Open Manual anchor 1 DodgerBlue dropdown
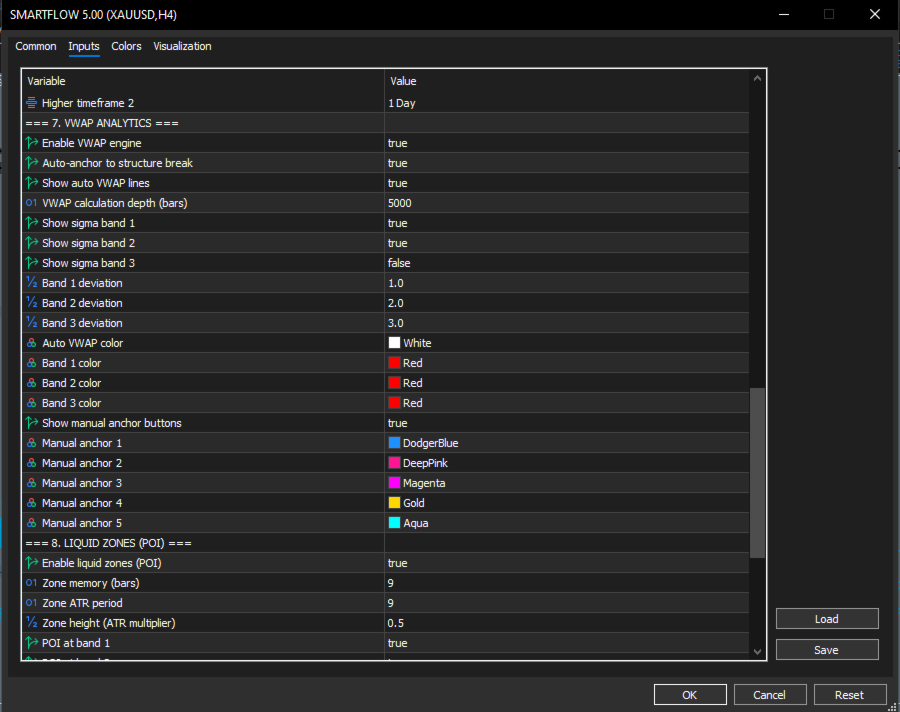Screen dimensions: 900x712 coord(567,443)
